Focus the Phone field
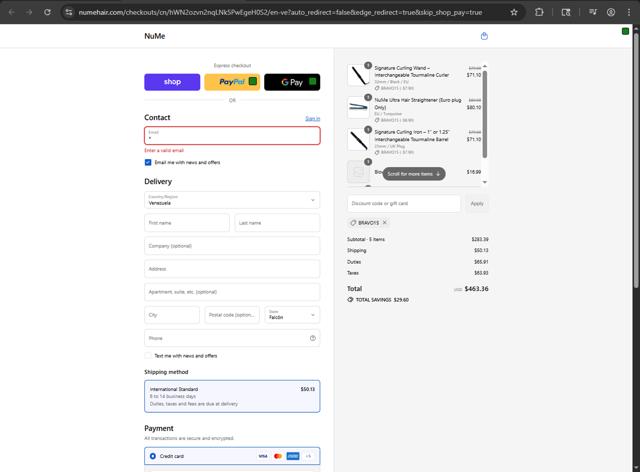Viewport: 640px width, 472px height. [x=232, y=338]
